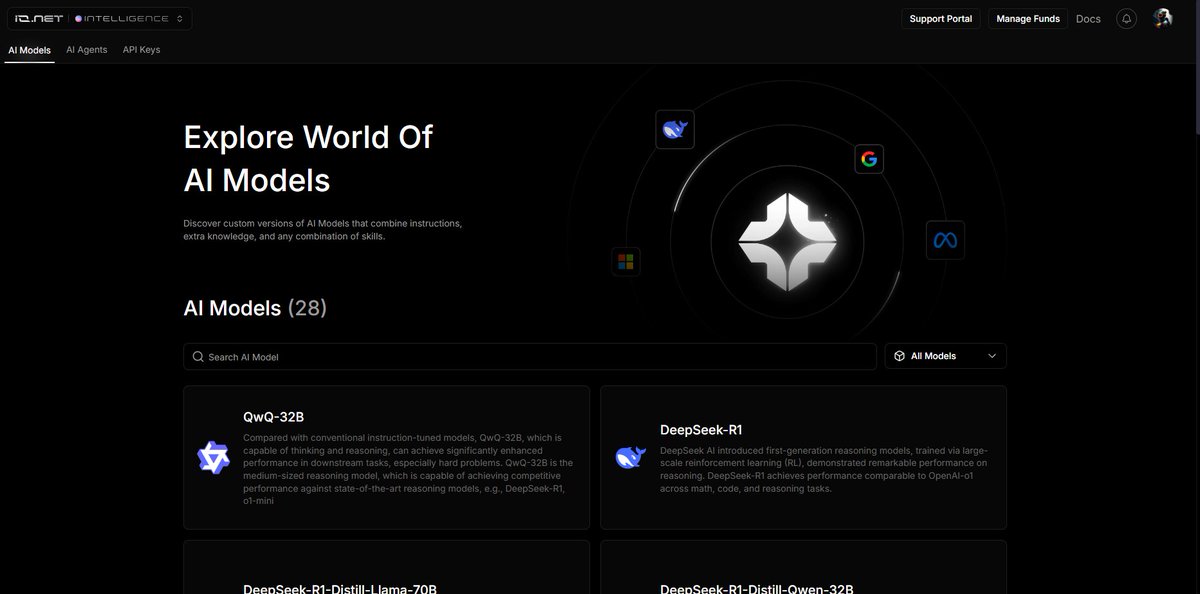This screenshot has width=1200, height=594.
Task: Expand the All Models filter dropdown
Action: click(x=945, y=356)
